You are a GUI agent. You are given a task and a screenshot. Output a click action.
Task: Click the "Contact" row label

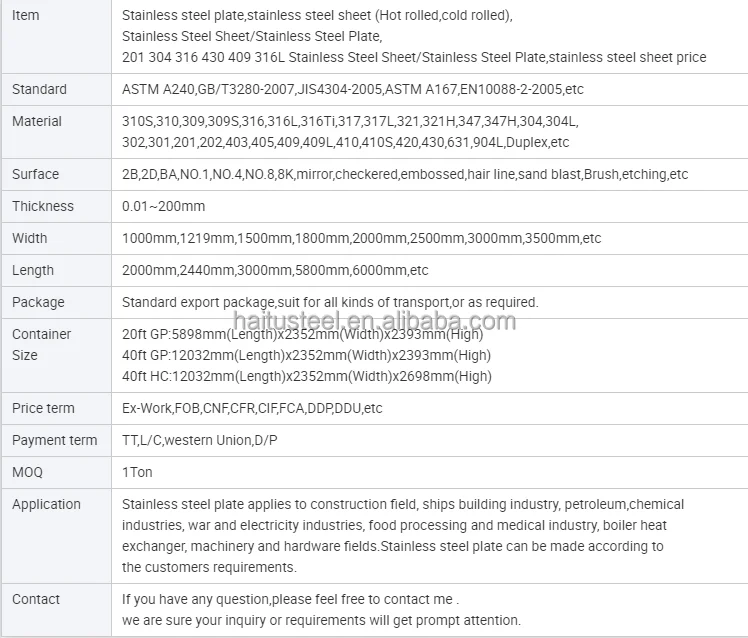[36, 599]
